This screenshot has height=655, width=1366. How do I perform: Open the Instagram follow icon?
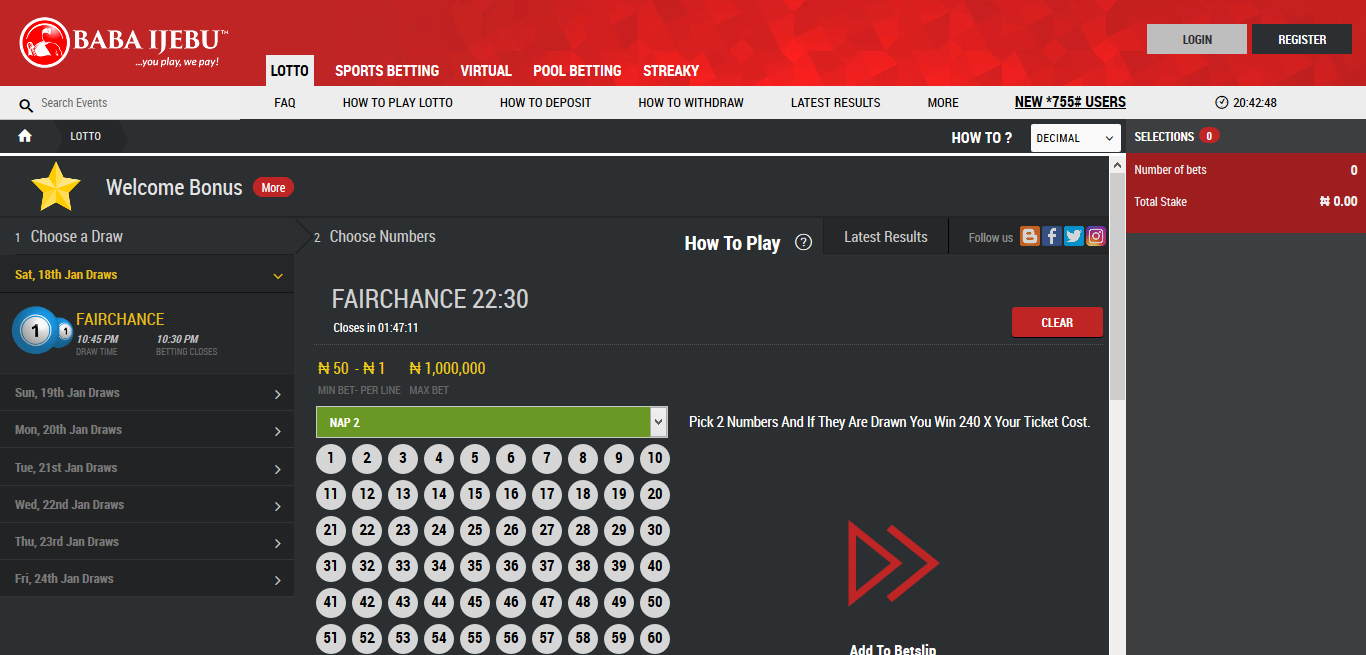tap(1096, 236)
